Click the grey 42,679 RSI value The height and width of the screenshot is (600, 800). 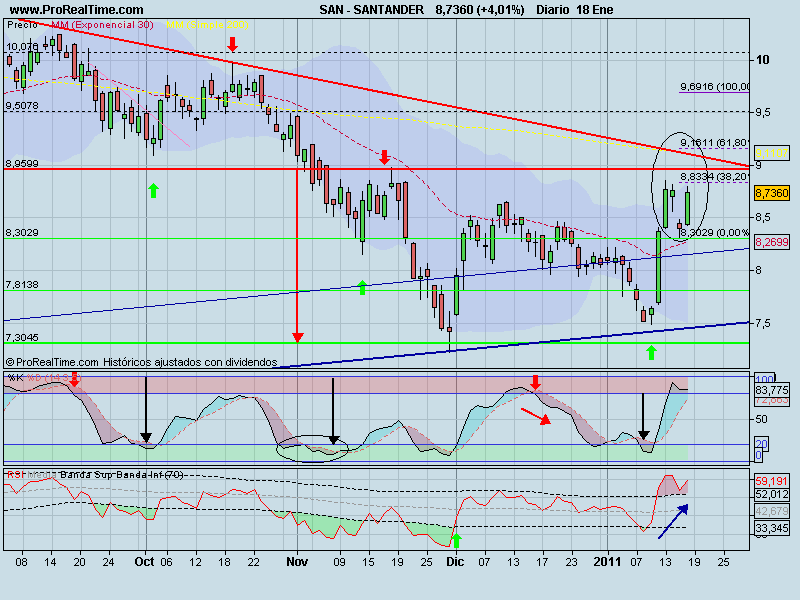point(772,511)
